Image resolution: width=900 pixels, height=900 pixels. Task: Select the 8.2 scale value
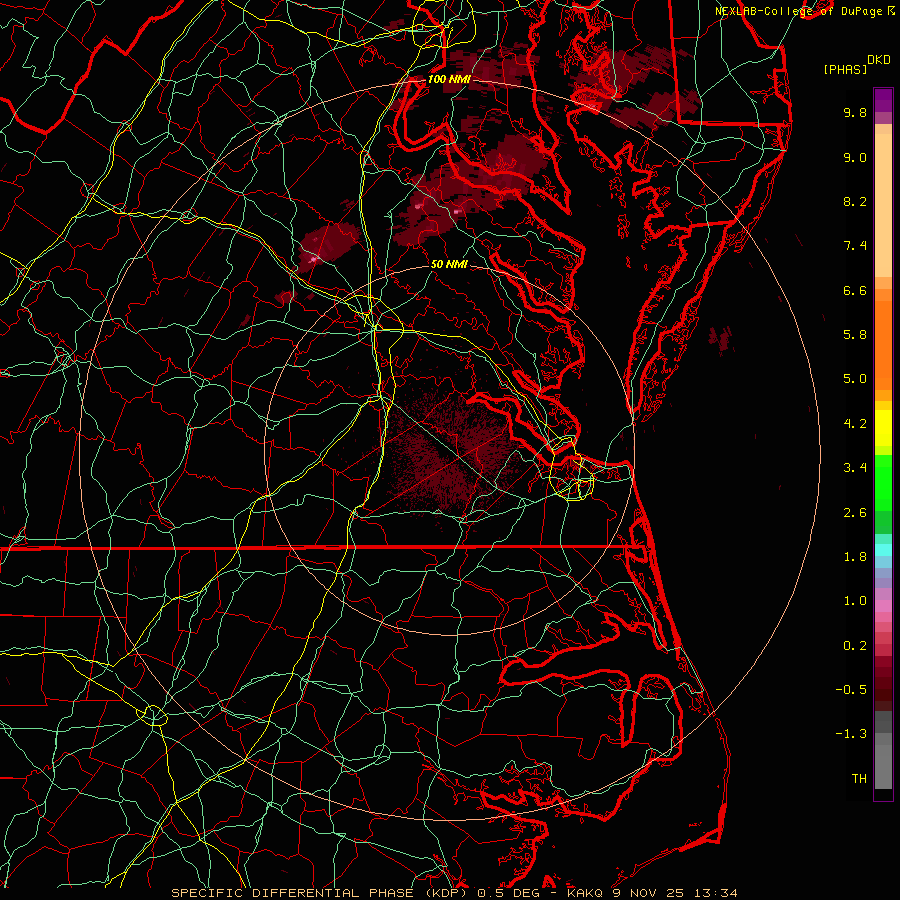coord(855,201)
